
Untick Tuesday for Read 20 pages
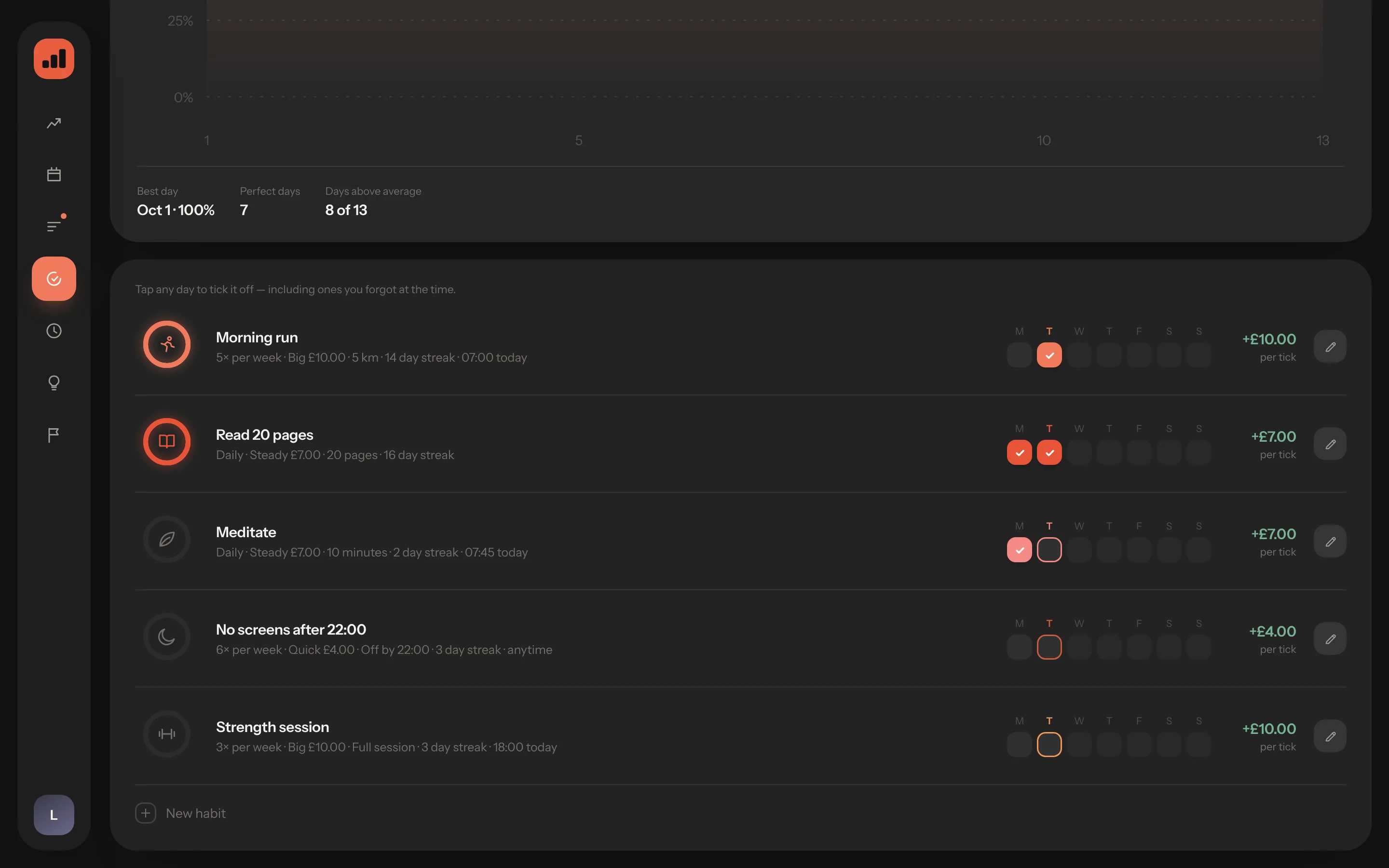pyautogui.click(x=1049, y=453)
